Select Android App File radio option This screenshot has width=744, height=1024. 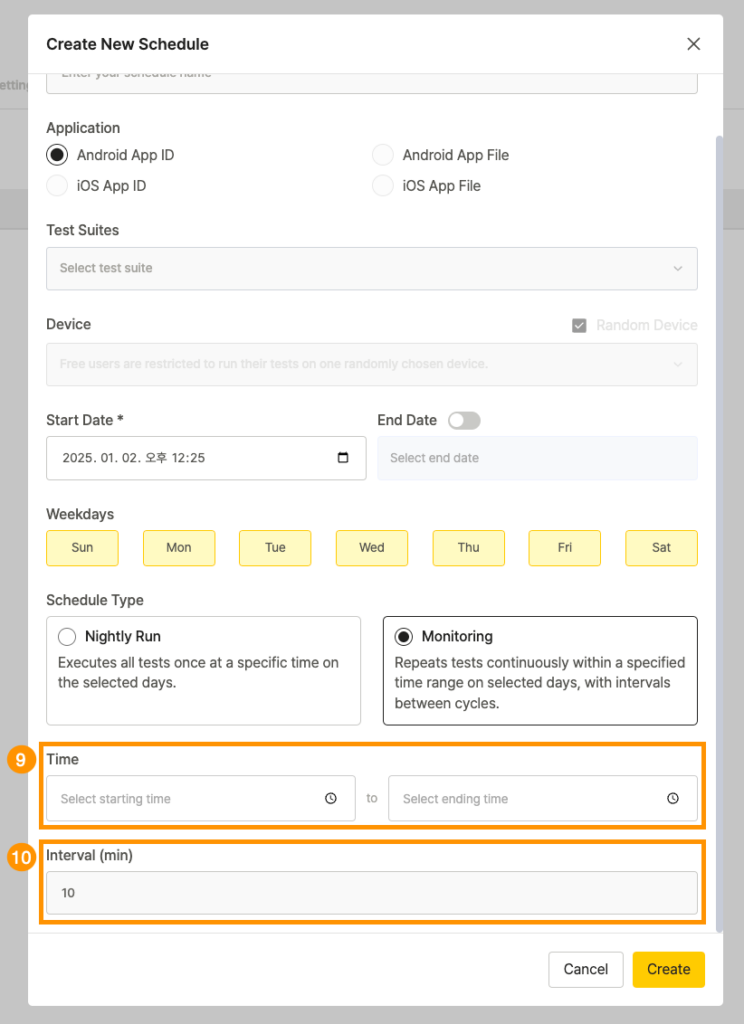pos(383,155)
